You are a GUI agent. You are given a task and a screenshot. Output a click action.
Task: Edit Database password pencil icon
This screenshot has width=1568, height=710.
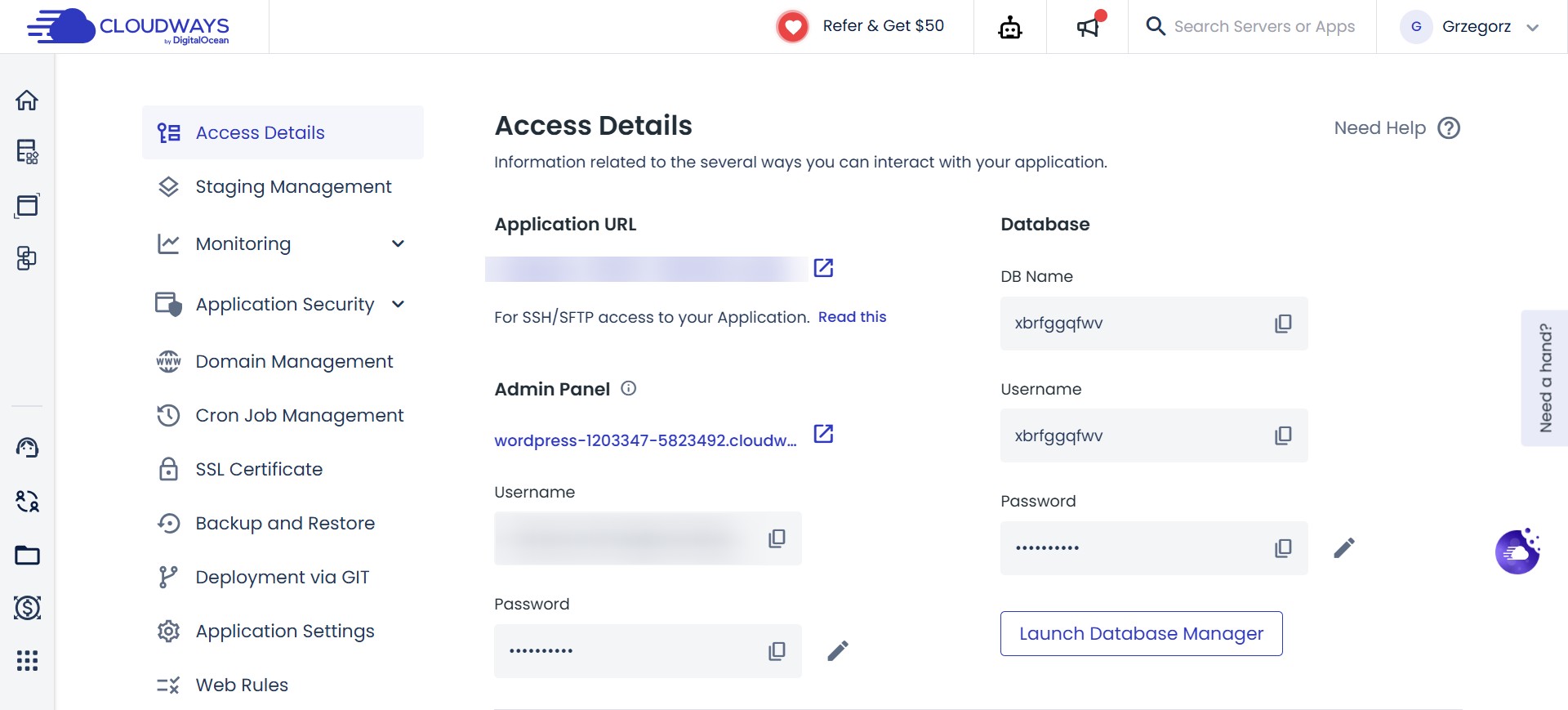(1344, 547)
